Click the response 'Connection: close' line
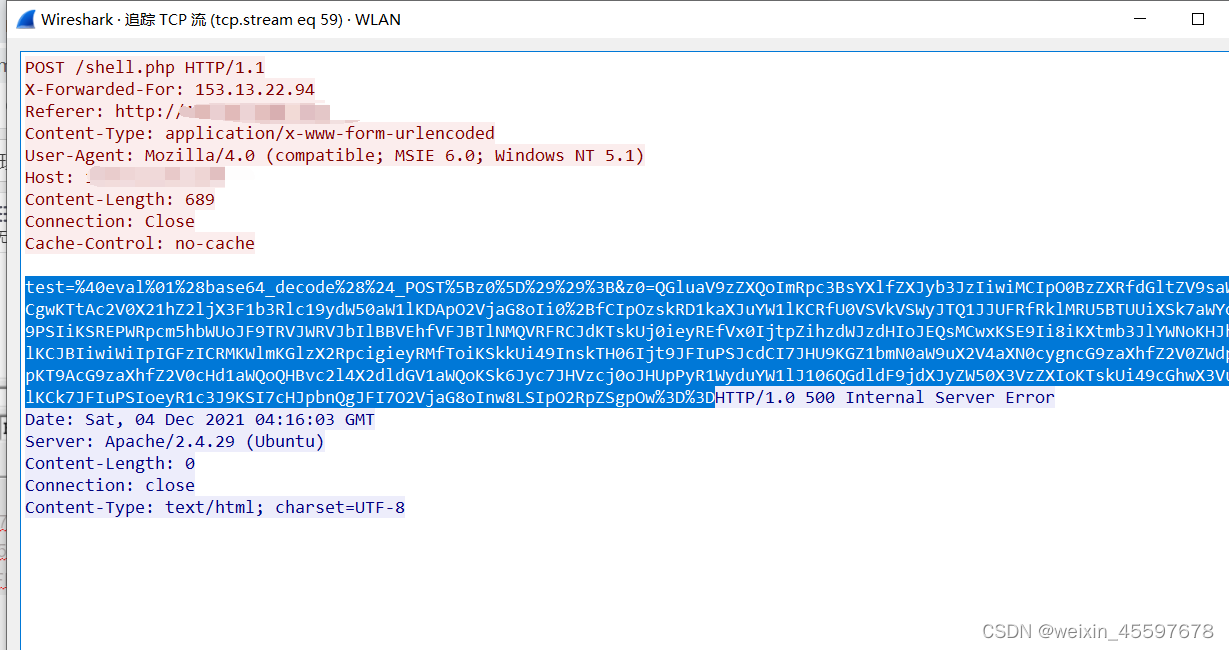This screenshot has height=650, width=1229. point(110,485)
